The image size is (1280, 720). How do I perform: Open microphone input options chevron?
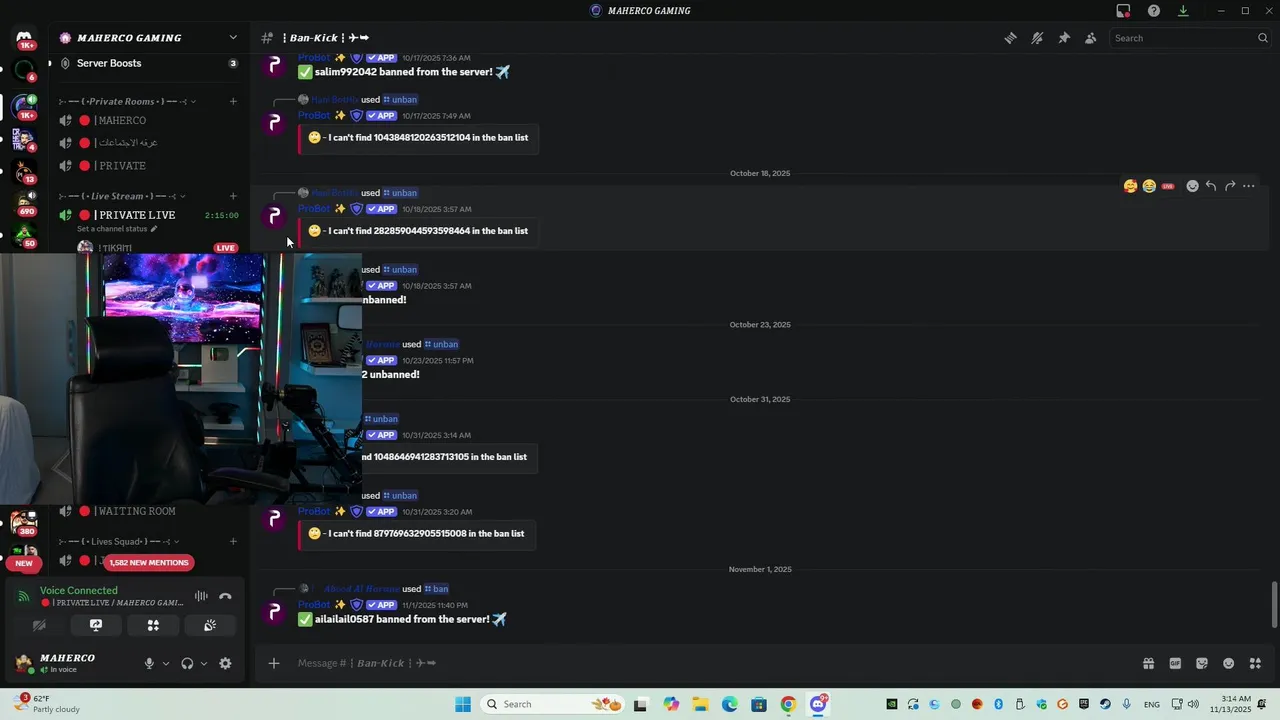click(x=166, y=663)
